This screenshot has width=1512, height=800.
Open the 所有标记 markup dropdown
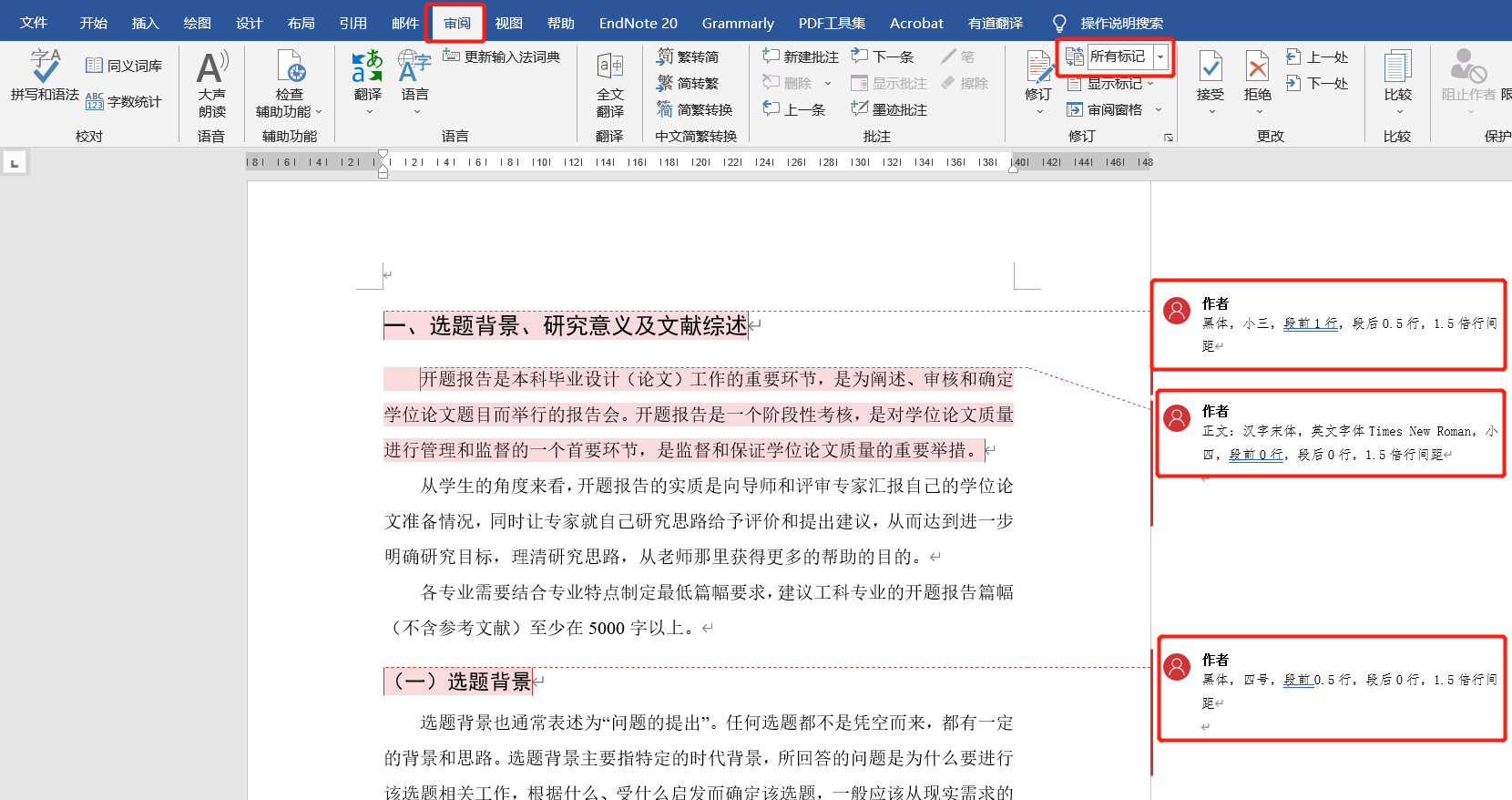(x=1160, y=56)
